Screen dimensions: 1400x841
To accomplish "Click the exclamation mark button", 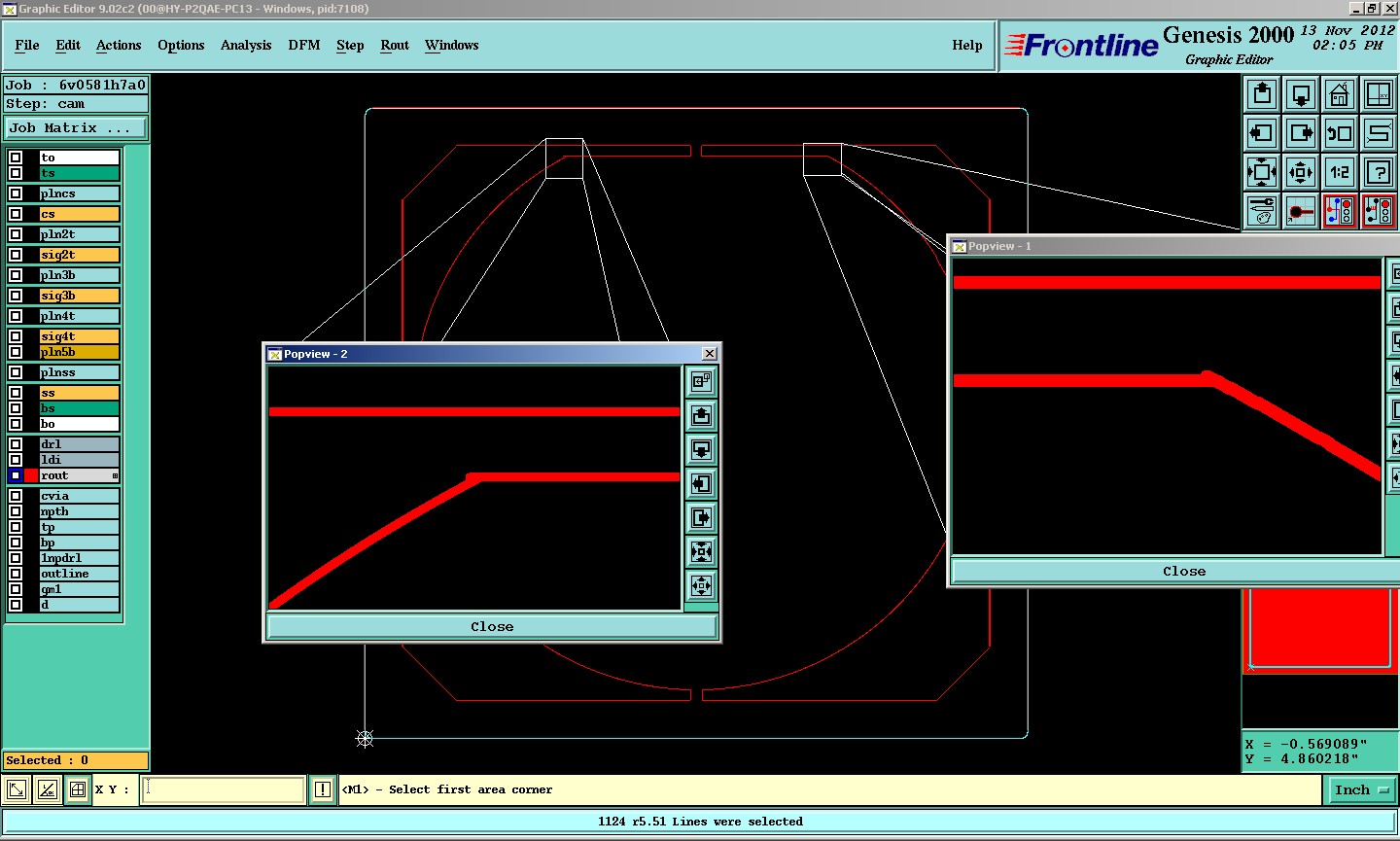I will [x=323, y=789].
